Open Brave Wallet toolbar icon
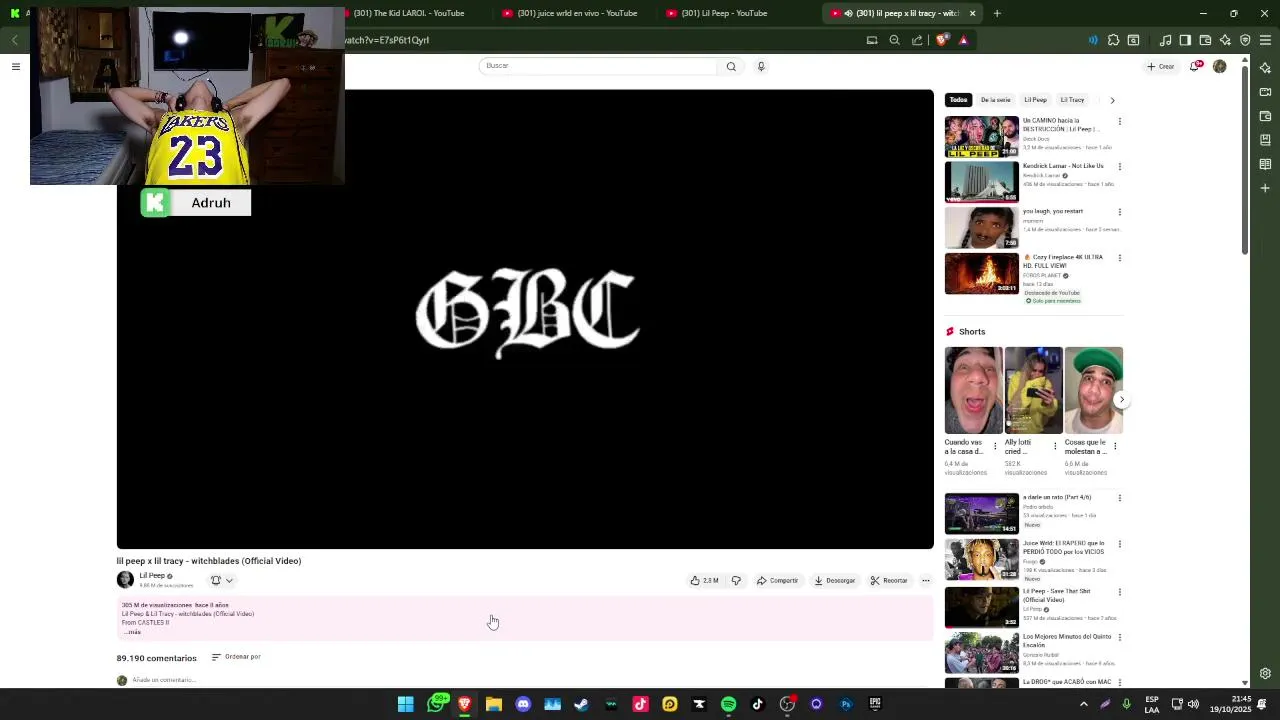 [1205, 40]
